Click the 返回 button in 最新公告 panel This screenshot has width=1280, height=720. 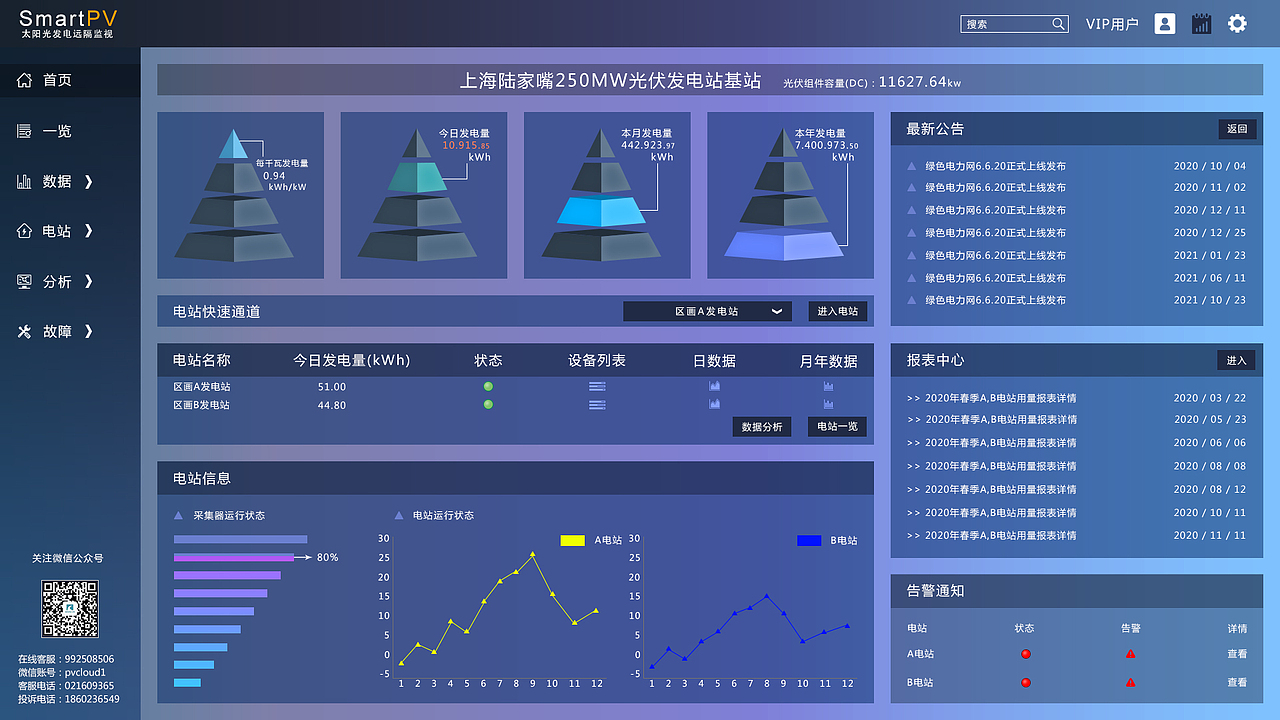pos(1237,129)
